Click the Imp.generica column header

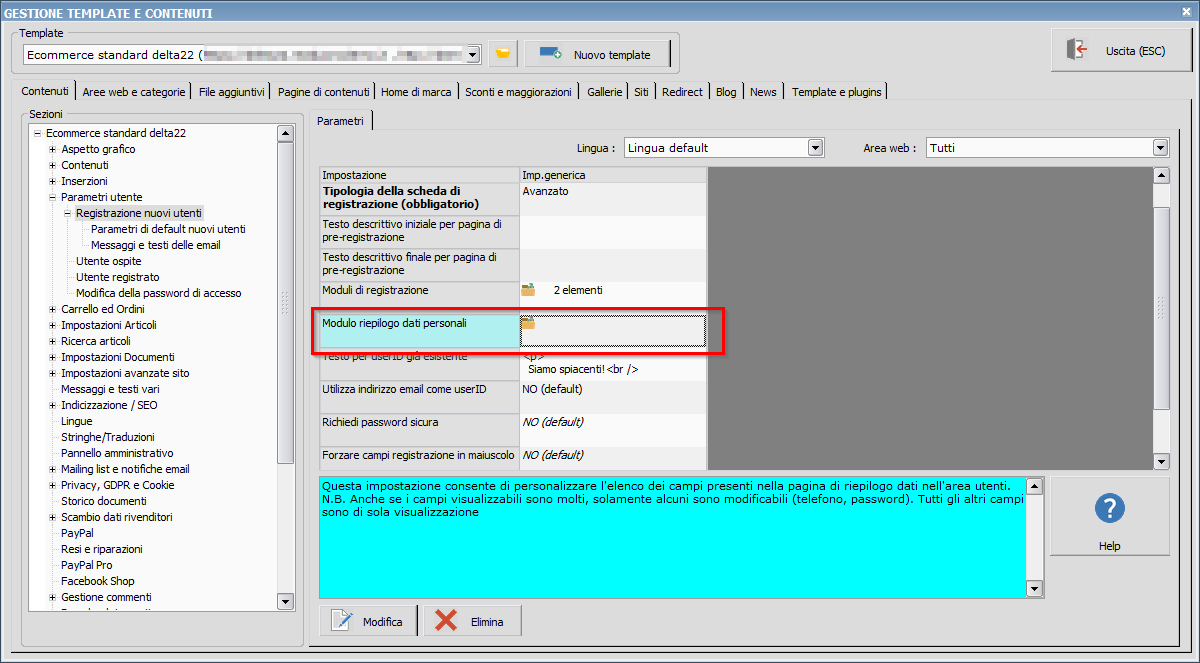coord(613,175)
